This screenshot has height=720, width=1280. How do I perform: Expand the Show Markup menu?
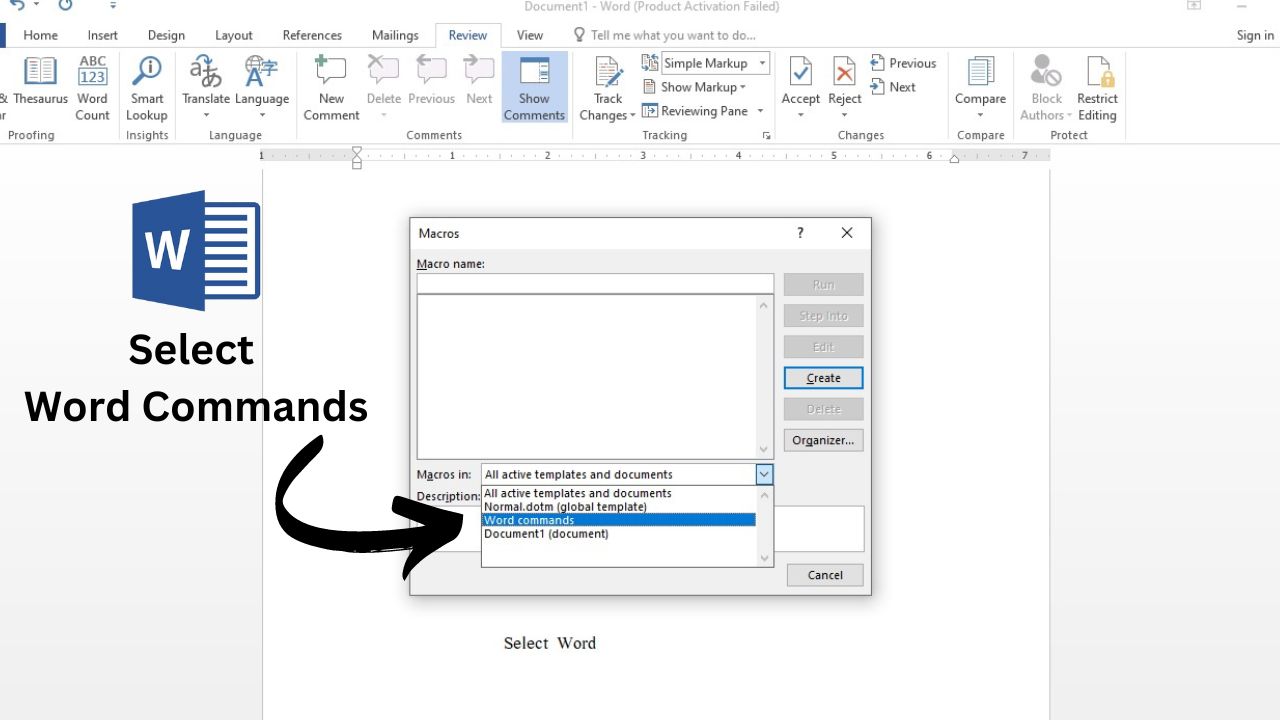coord(695,87)
